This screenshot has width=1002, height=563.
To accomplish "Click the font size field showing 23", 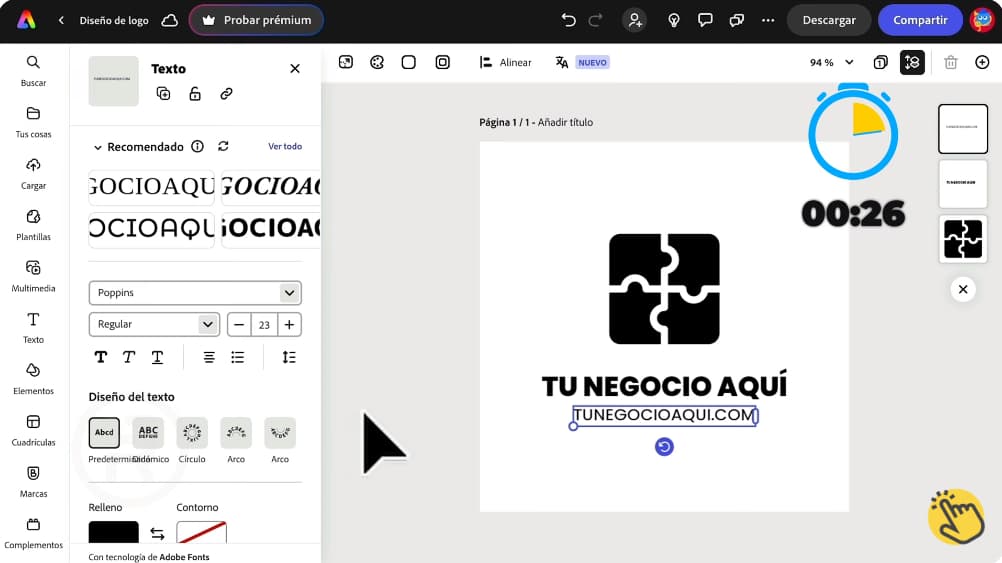I will 264,325.
